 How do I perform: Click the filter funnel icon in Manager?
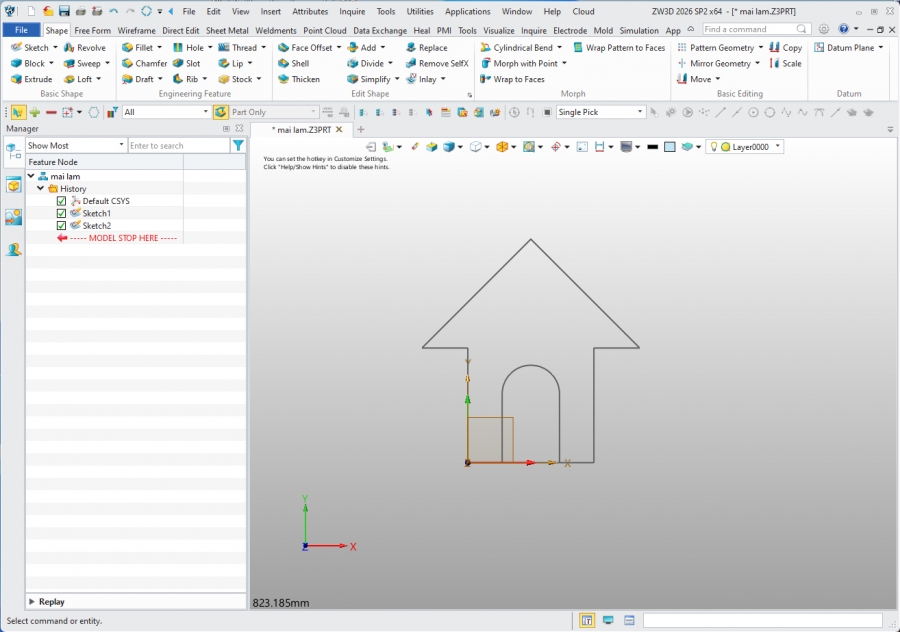pos(238,146)
